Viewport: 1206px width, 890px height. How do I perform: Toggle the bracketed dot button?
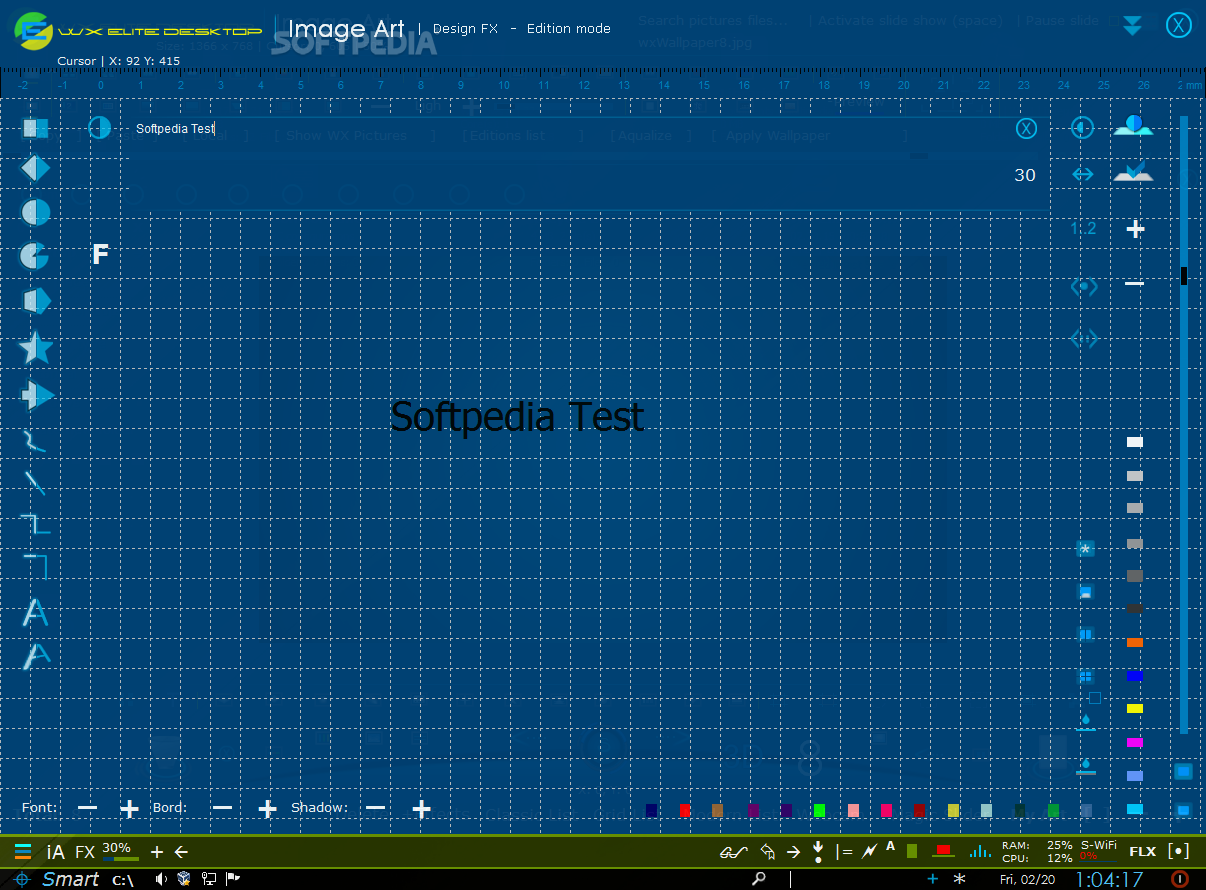pyautogui.click(x=1179, y=852)
